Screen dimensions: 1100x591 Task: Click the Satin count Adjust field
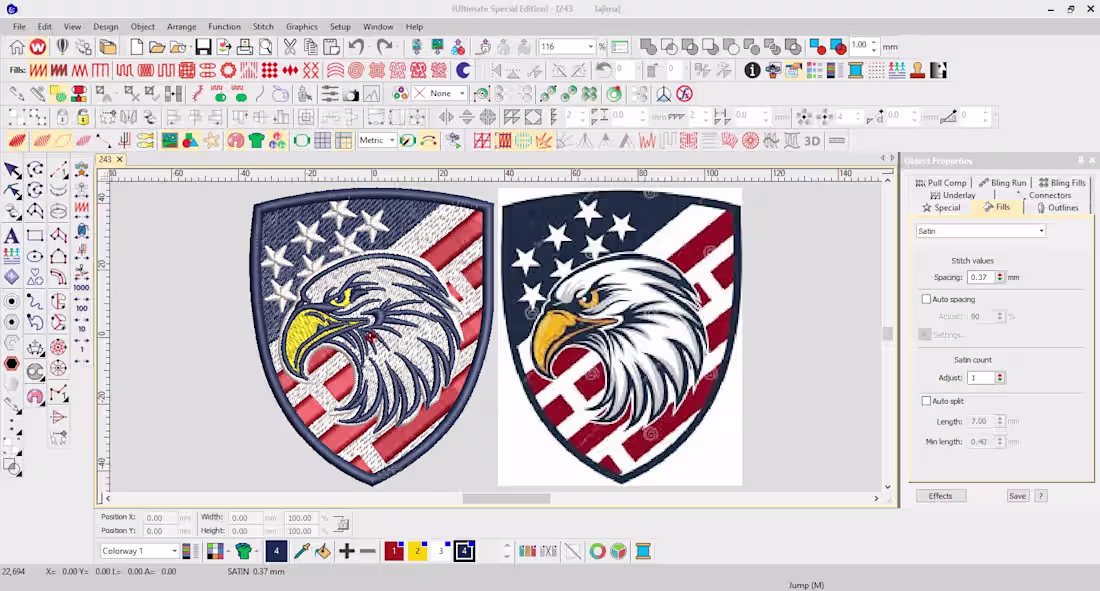coord(981,378)
